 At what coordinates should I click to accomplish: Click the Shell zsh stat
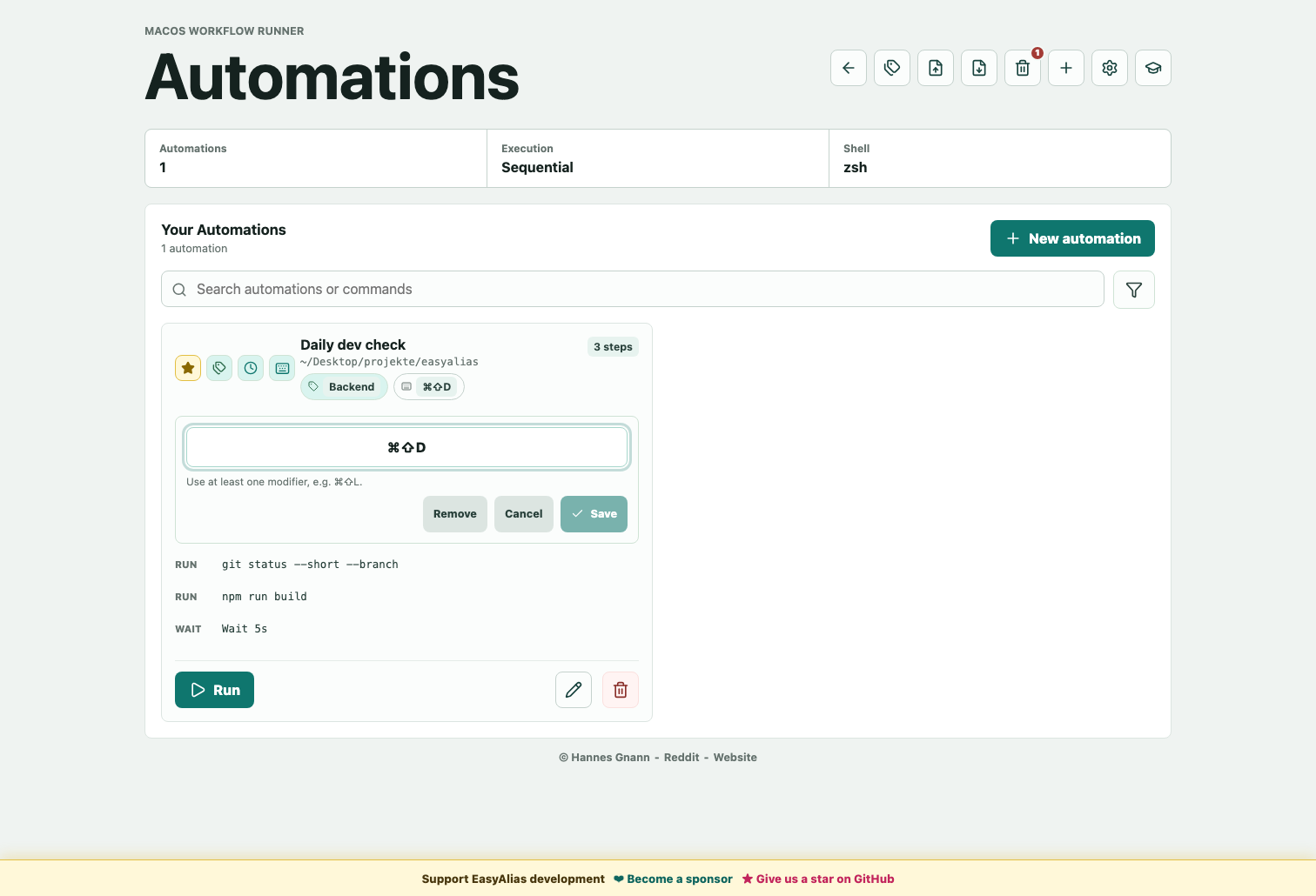[999, 158]
